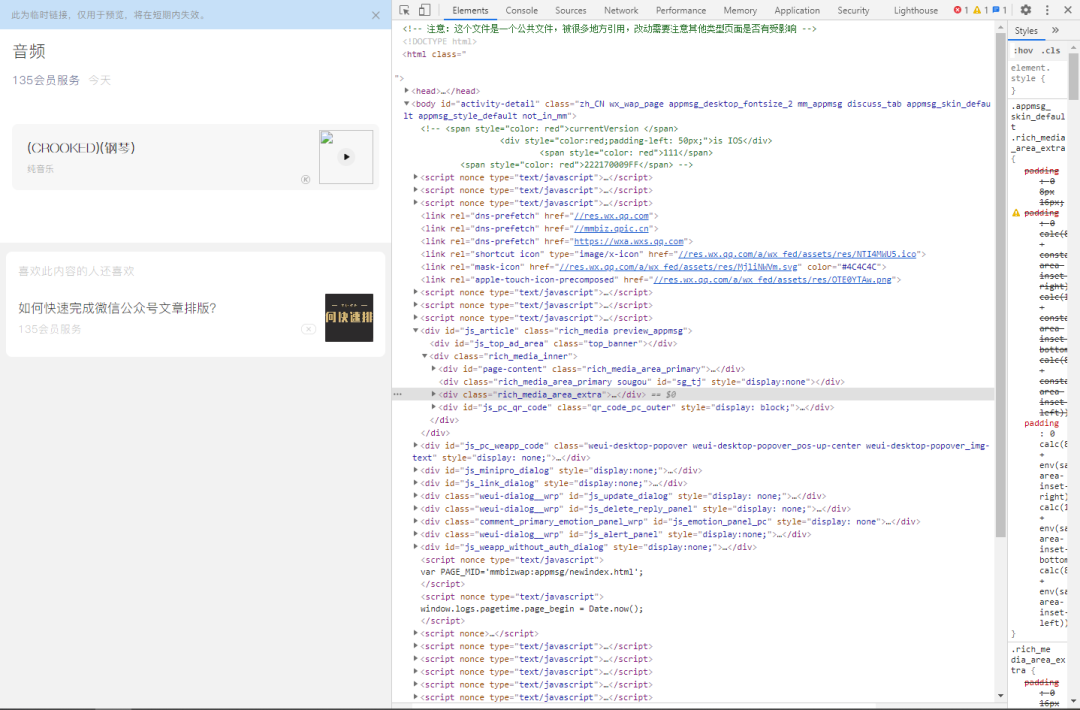The width and height of the screenshot is (1080, 710).
Task: Expand the js_pc_qr_code div
Action: tap(433, 407)
